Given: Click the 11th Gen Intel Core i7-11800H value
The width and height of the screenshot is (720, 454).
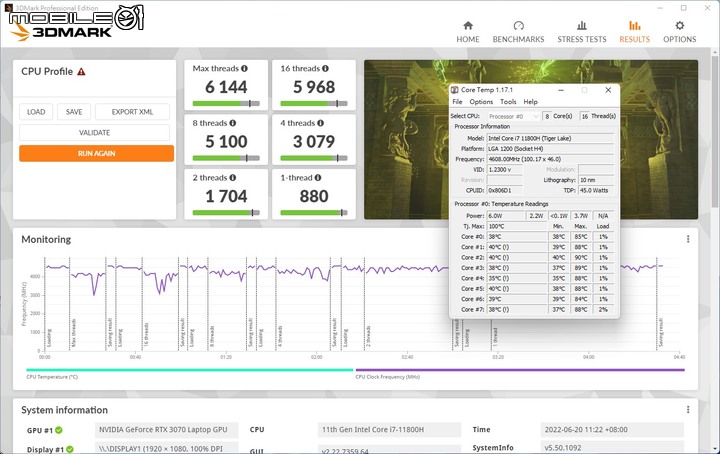Looking at the screenshot, I should click(x=389, y=430).
